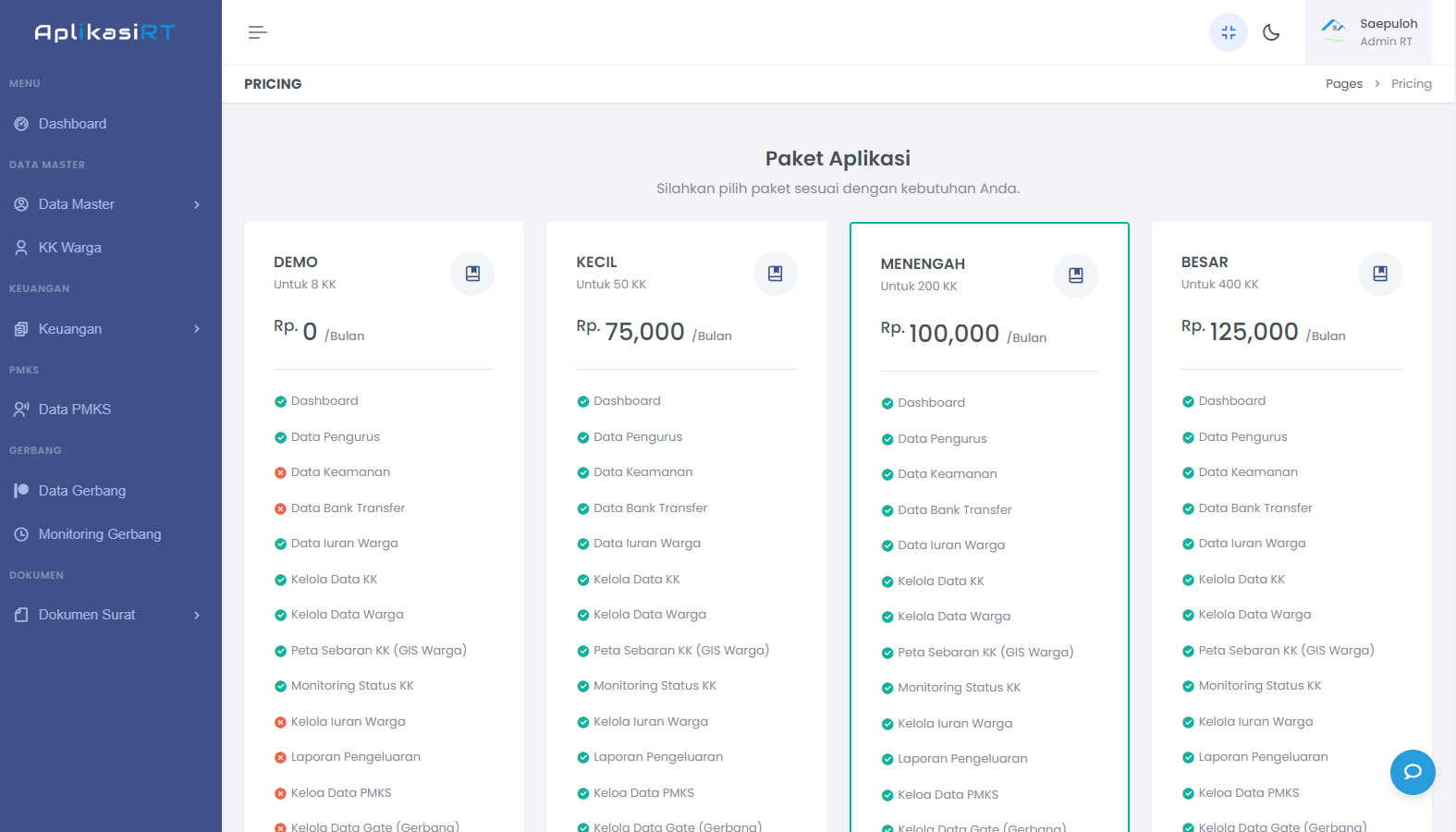Click the AplikasiRT logo

click(x=104, y=32)
